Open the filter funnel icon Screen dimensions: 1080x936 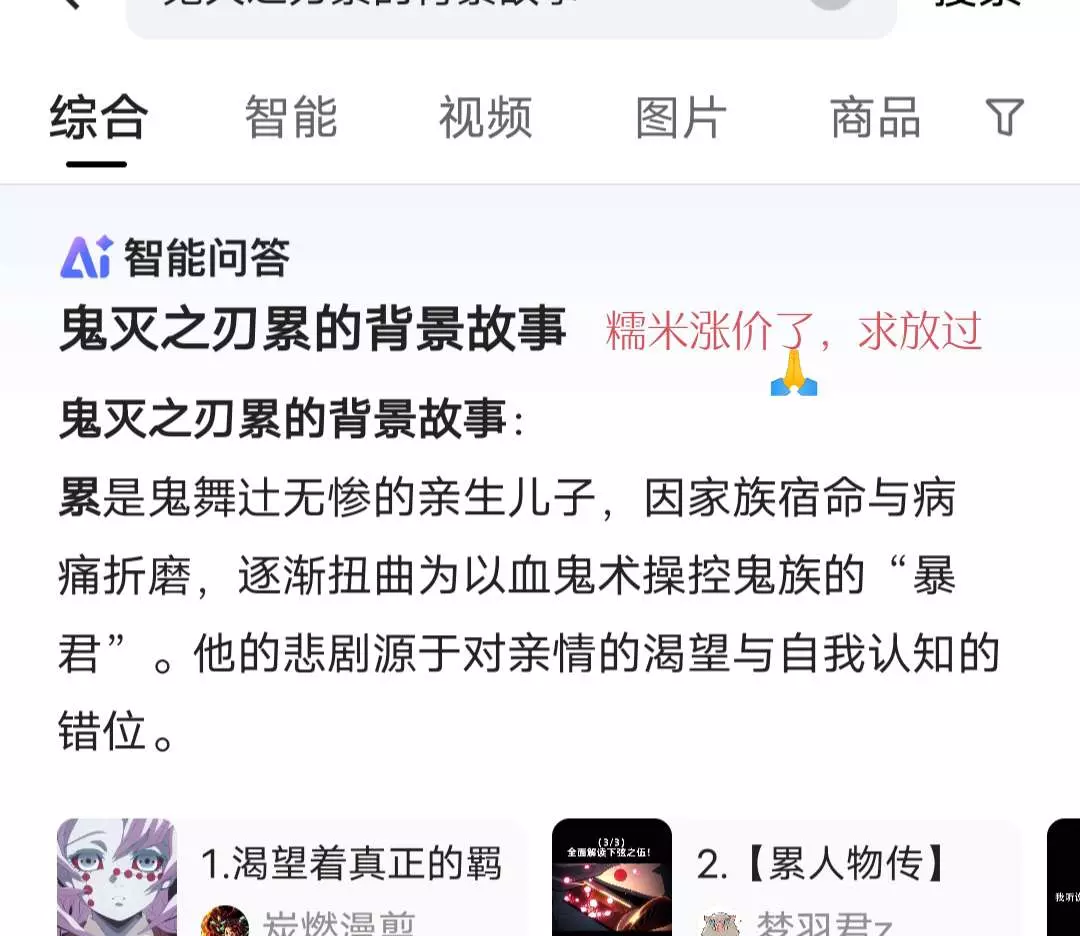pyautogui.click(x=1004, y=117)
